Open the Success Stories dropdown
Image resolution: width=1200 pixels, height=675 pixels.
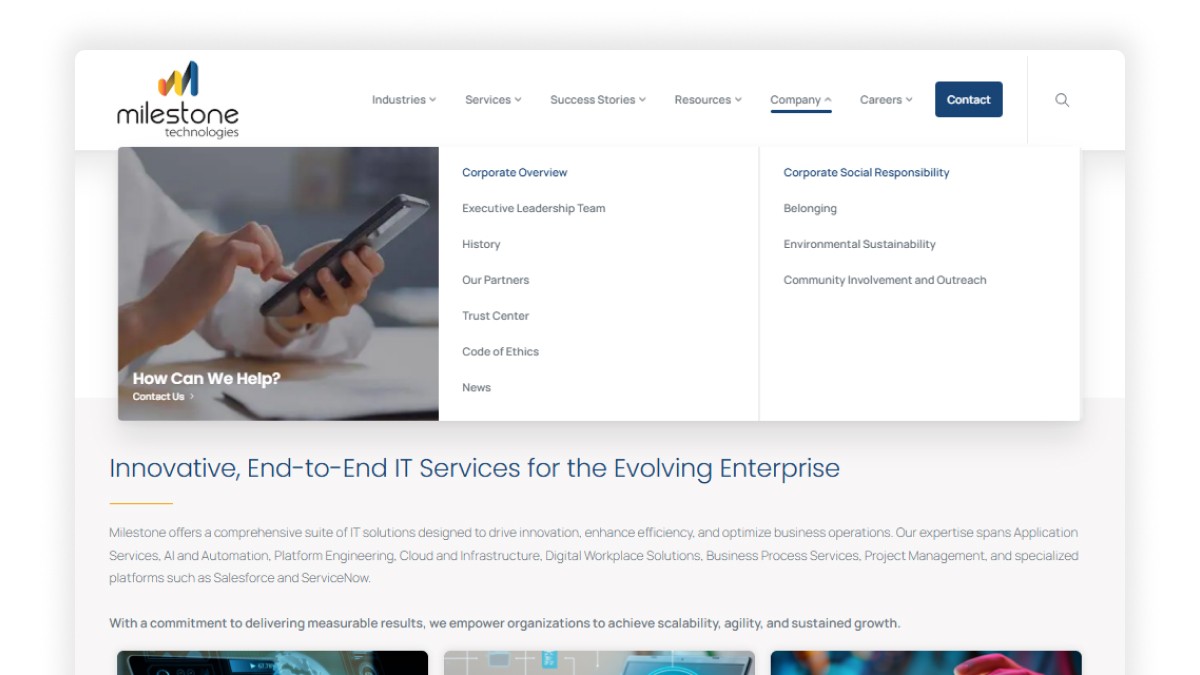pos(598,100)
